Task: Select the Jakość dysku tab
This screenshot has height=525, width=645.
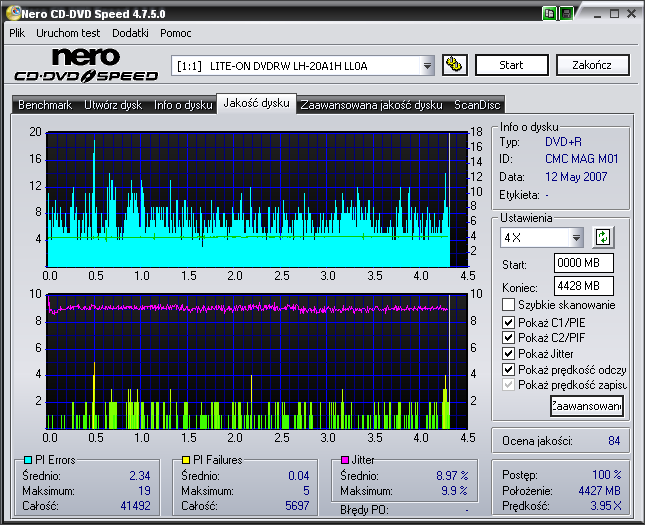Action: pyautogui.click(x=256, y=103)
